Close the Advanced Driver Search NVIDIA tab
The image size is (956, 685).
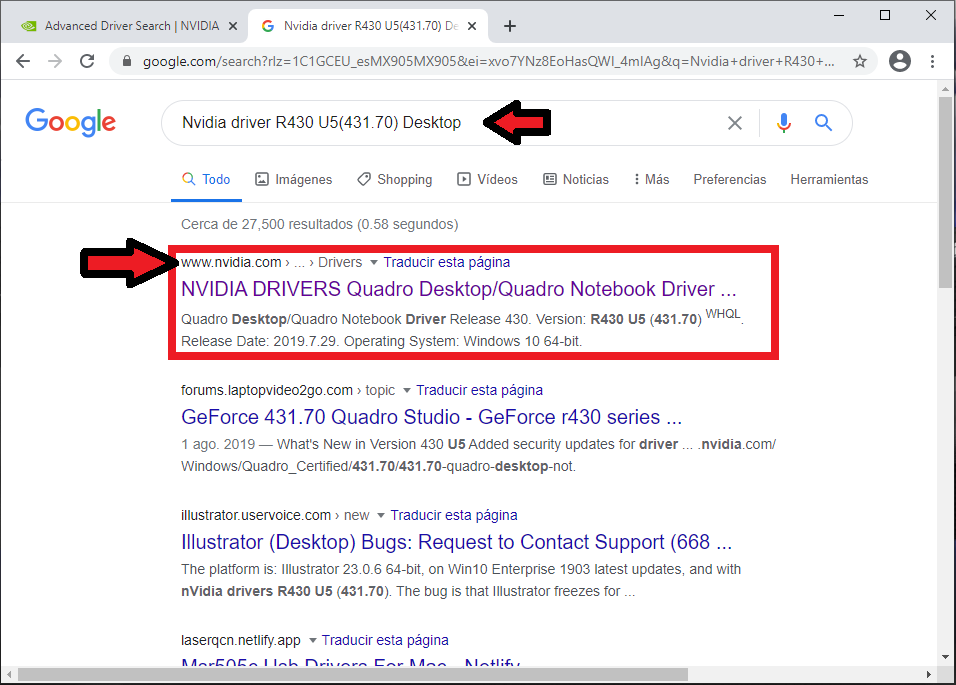tap(233, 26)
